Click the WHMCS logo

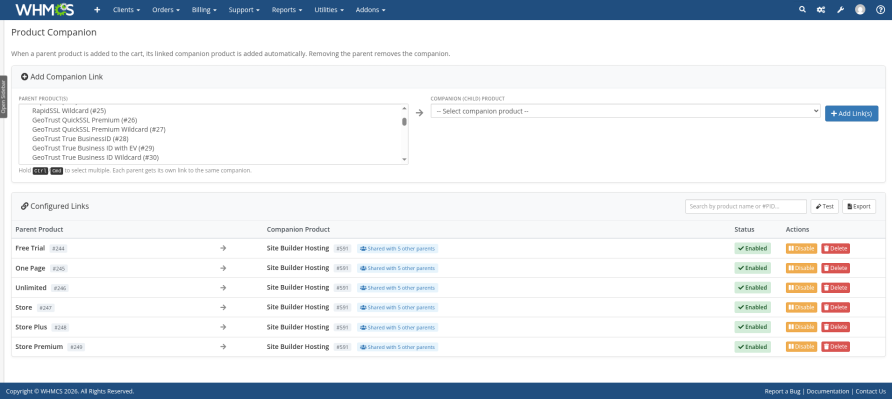[x=44, y=10]
